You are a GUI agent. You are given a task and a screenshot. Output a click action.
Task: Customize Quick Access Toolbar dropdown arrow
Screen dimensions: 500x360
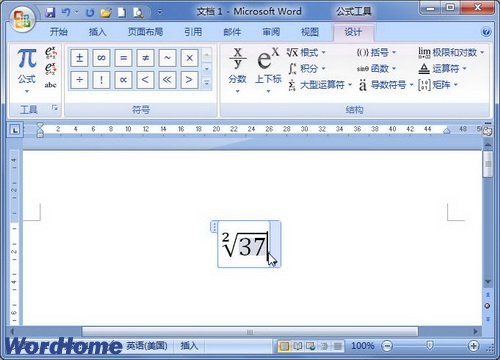click(x=160, y=13)
